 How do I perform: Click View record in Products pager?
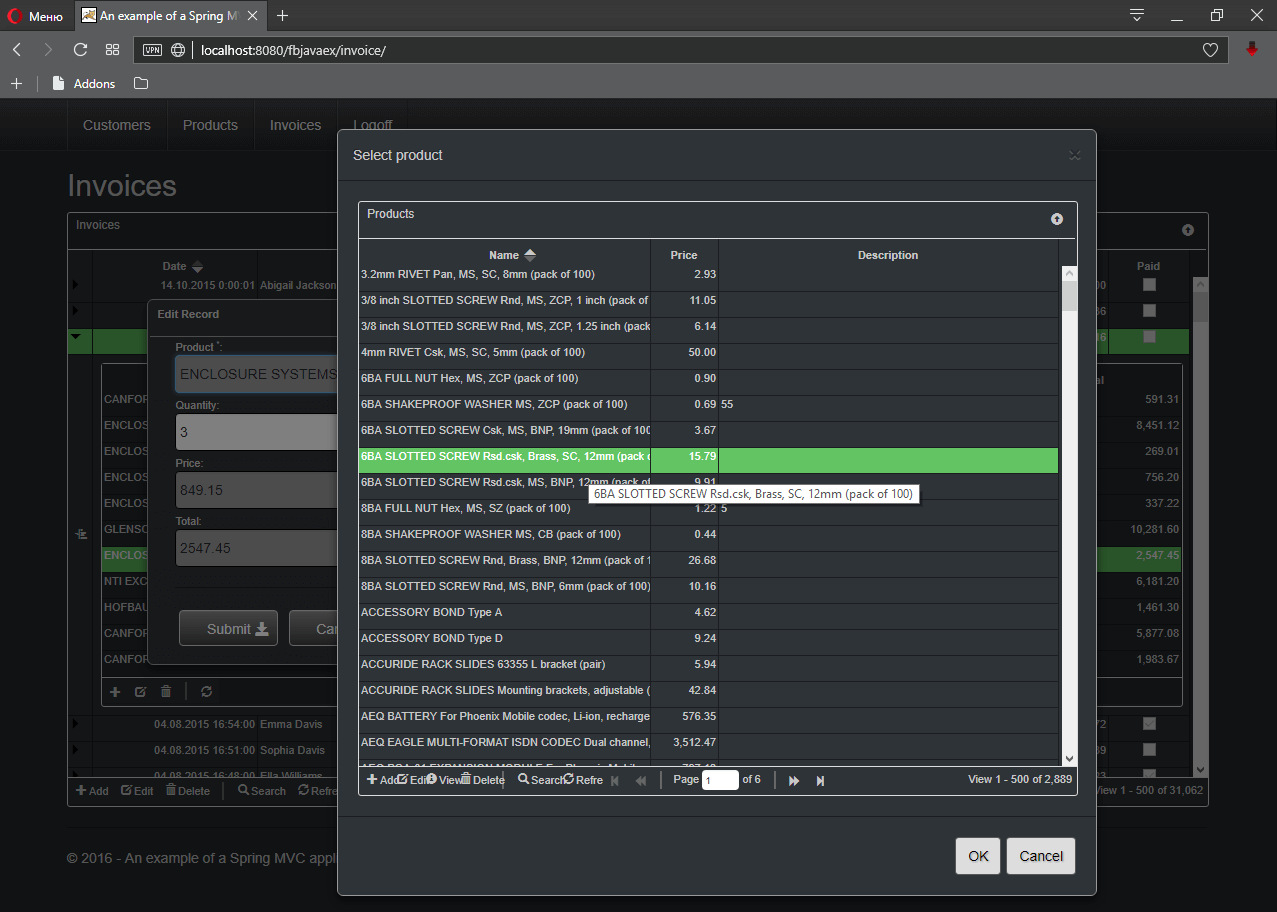(444, 780)
